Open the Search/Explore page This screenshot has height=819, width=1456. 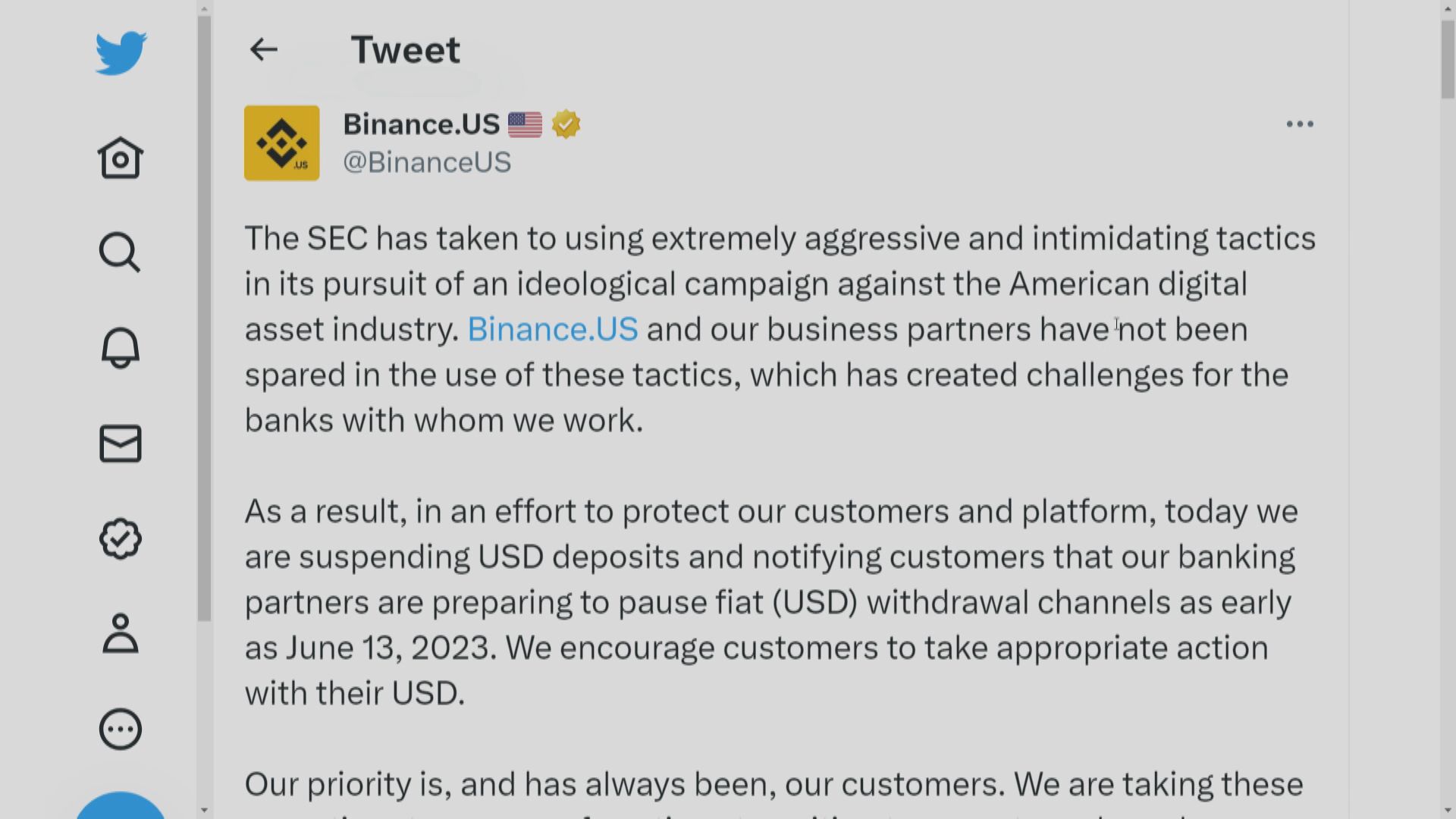[120, 253]
